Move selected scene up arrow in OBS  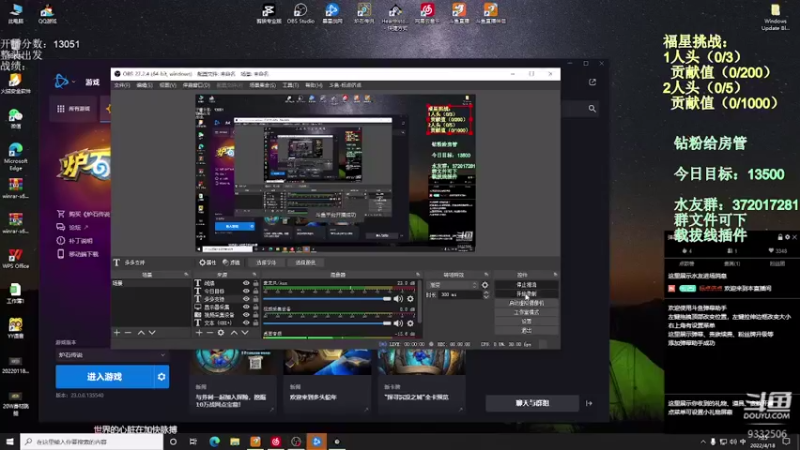[x=141, y=333]
